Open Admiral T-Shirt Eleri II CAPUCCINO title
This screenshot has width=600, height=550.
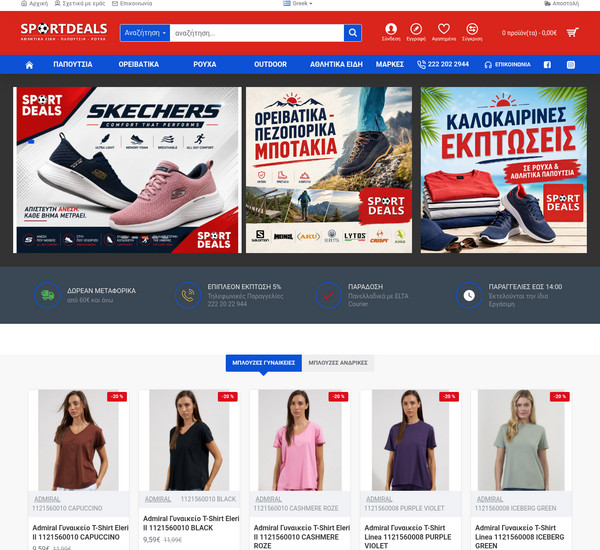80,532
